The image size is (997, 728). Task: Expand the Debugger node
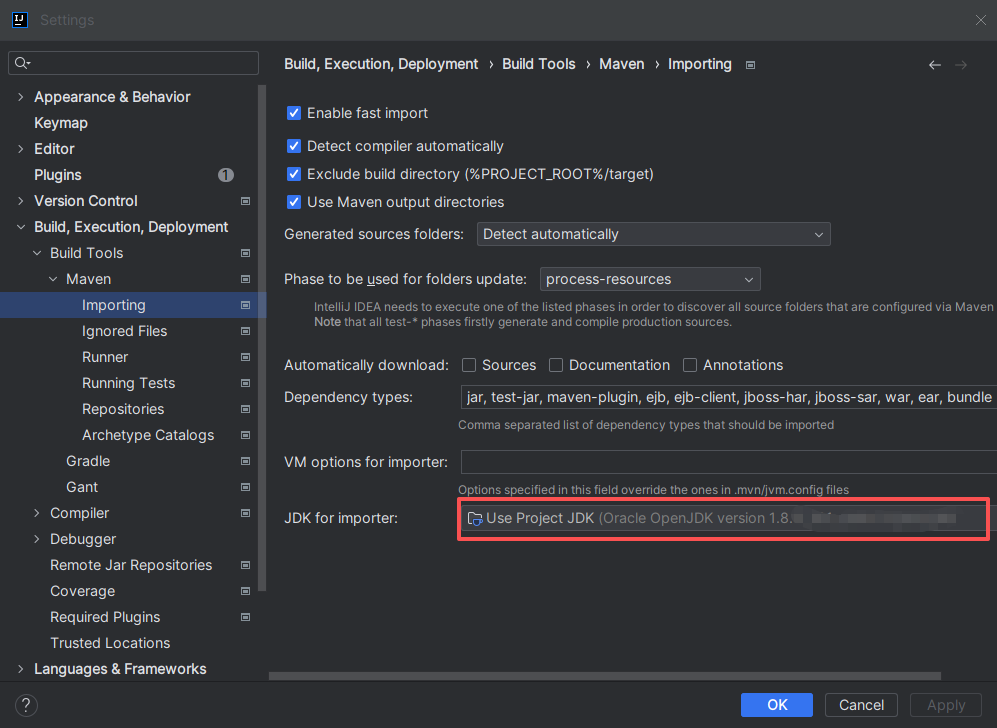37,539
